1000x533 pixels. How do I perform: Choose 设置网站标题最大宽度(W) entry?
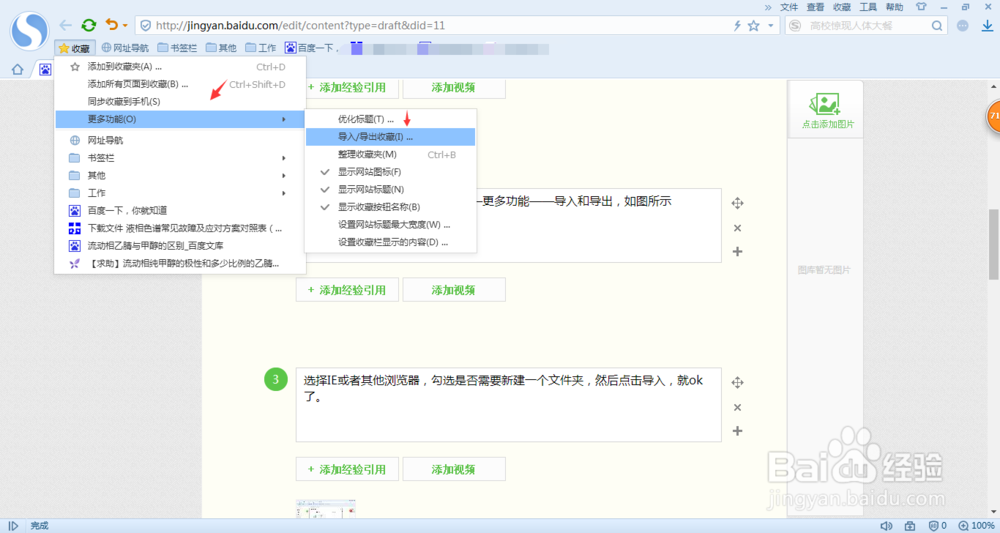[390, 224]
